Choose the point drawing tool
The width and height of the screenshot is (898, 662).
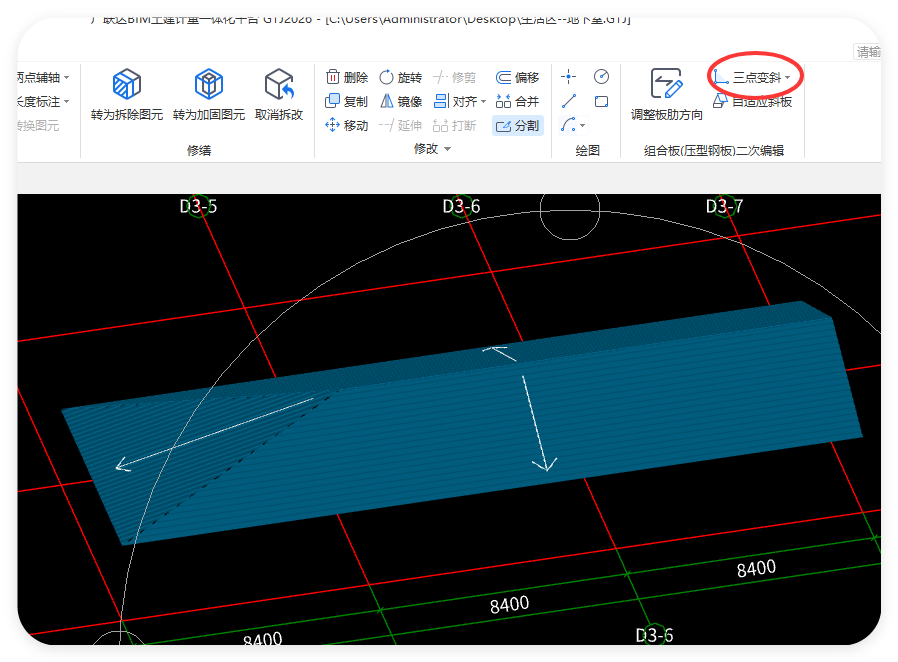(x=568, y=76)
